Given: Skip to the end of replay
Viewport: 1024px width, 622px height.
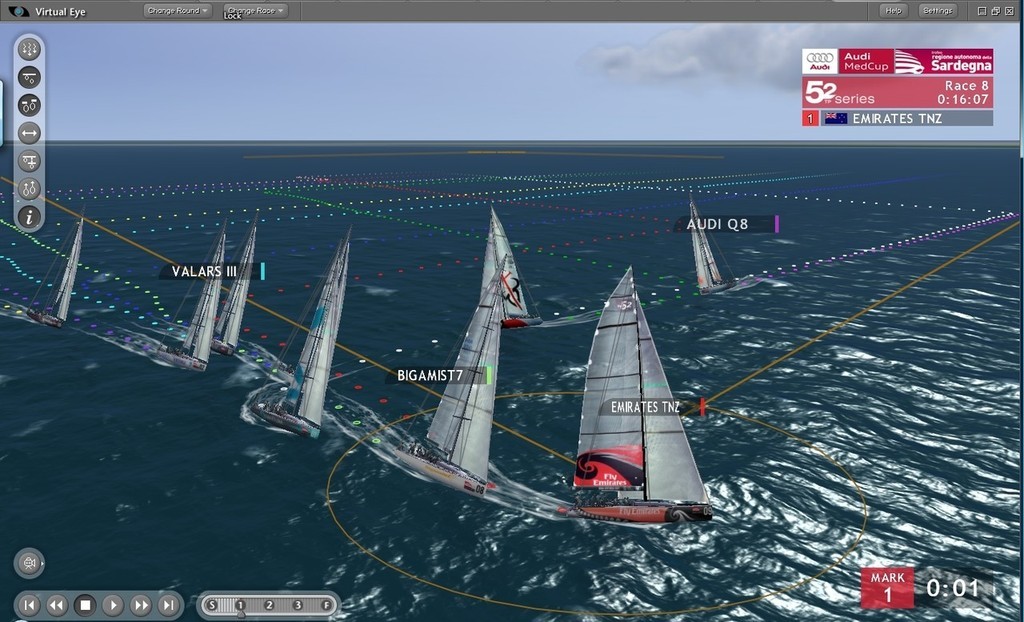Looking at the screenshot, I should click(168, 605).
